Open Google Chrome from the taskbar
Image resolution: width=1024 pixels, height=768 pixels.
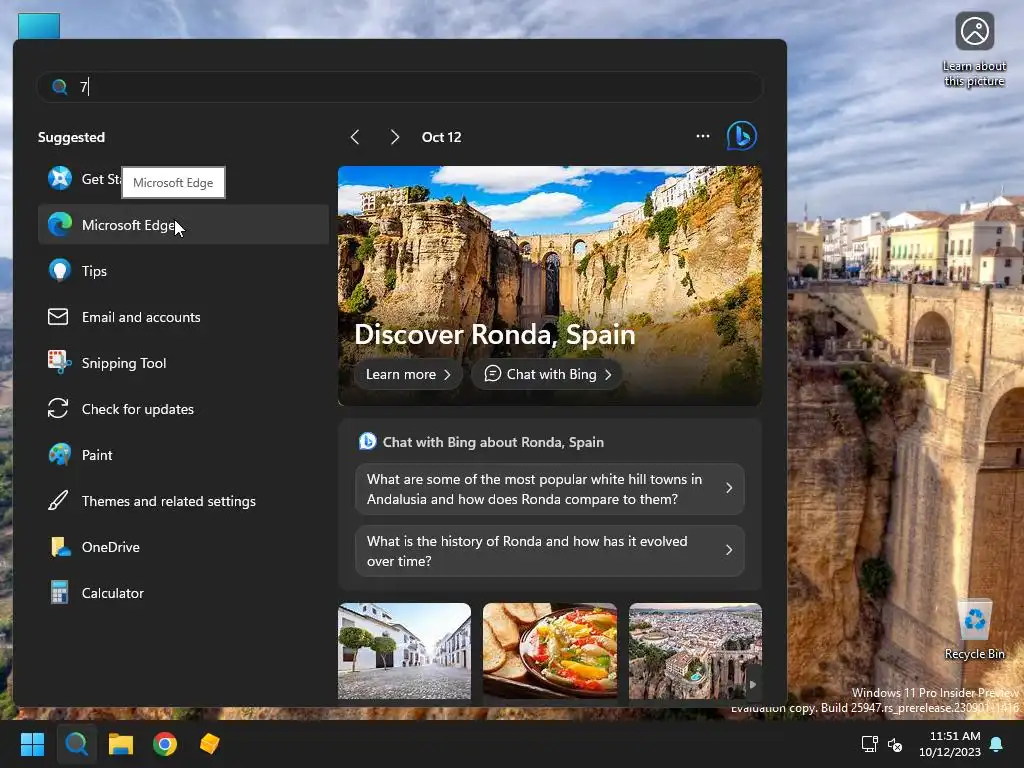pos(165,744)
